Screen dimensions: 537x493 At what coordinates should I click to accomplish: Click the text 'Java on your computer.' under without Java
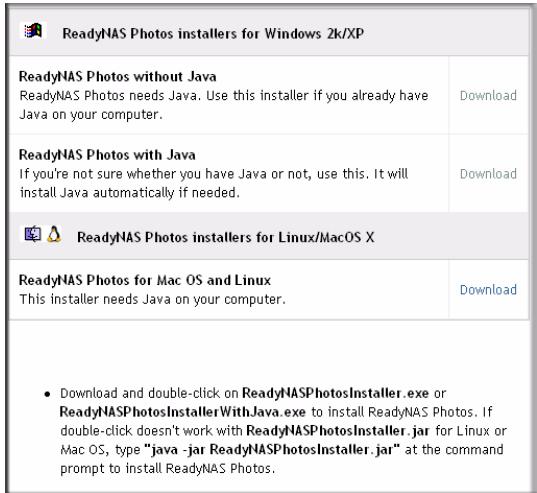tap(91, 114)
